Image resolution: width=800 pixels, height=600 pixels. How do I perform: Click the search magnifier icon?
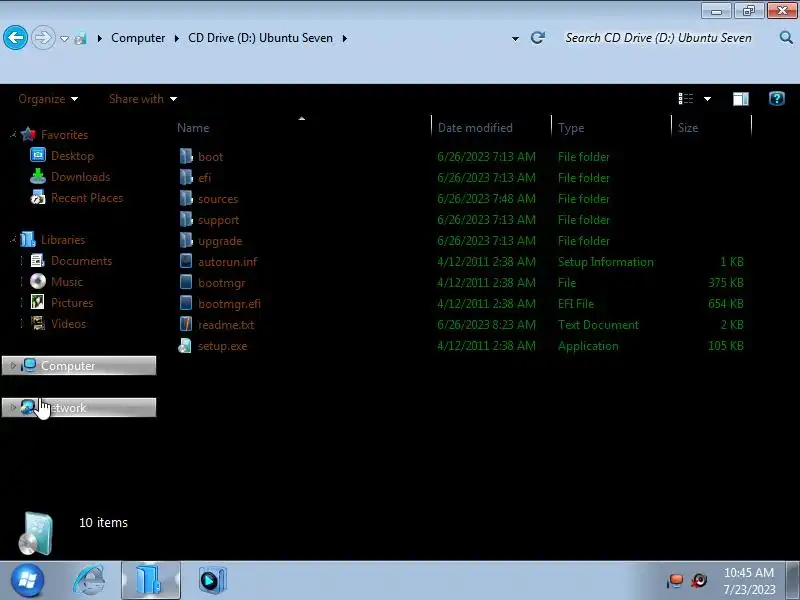pos(786,37)
